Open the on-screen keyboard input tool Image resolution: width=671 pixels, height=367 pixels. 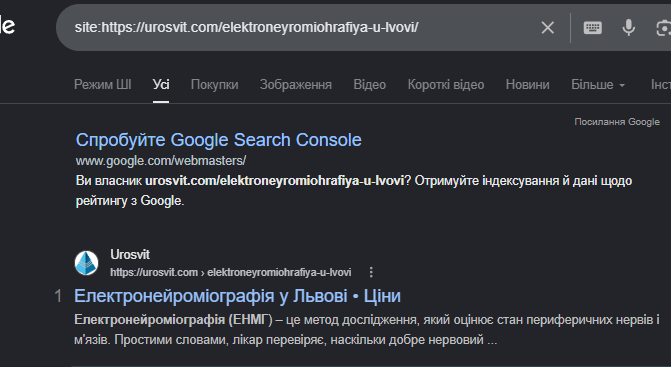(593, 28)
